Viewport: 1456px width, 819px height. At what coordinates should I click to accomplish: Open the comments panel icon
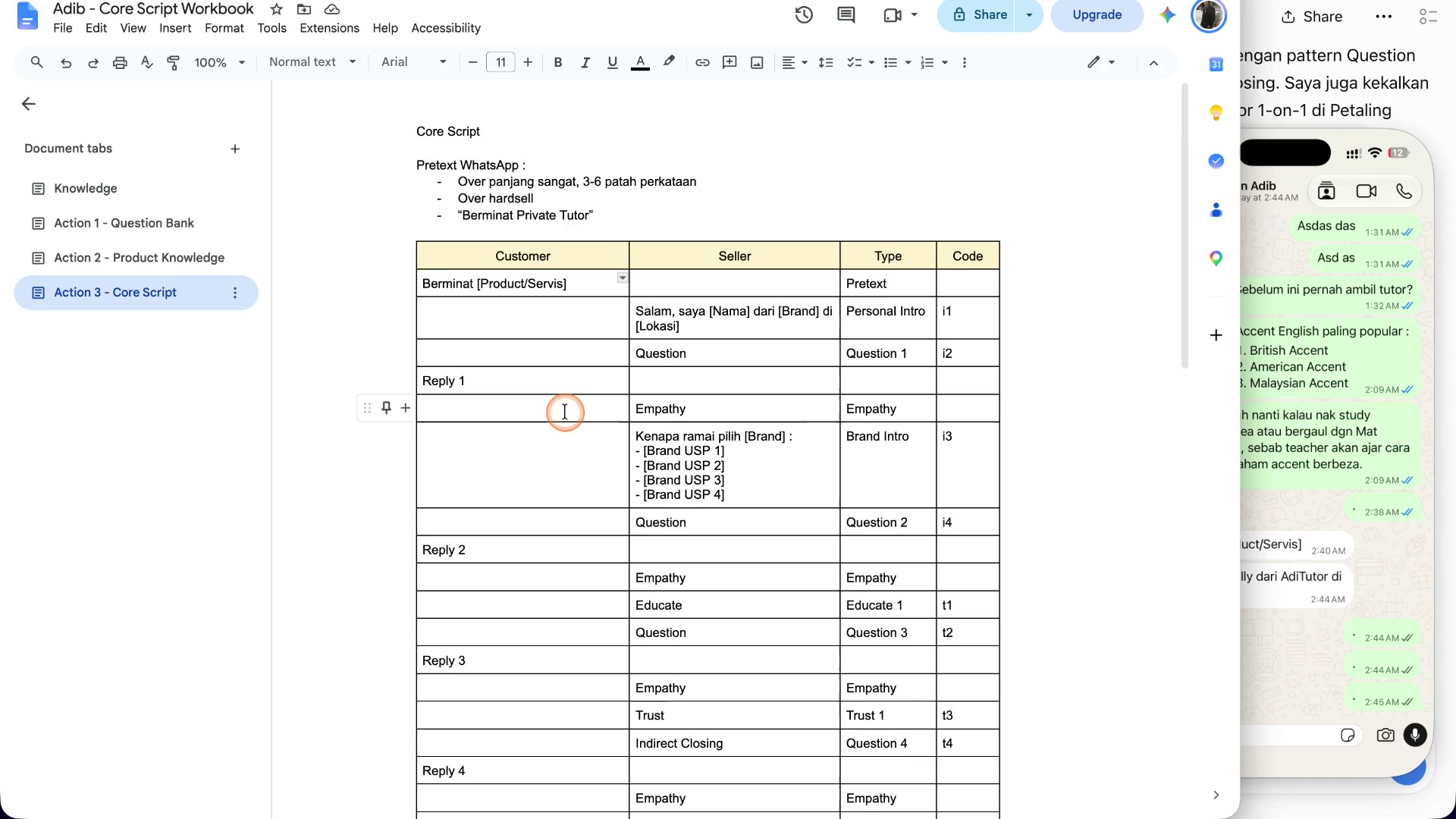(846, 15)
